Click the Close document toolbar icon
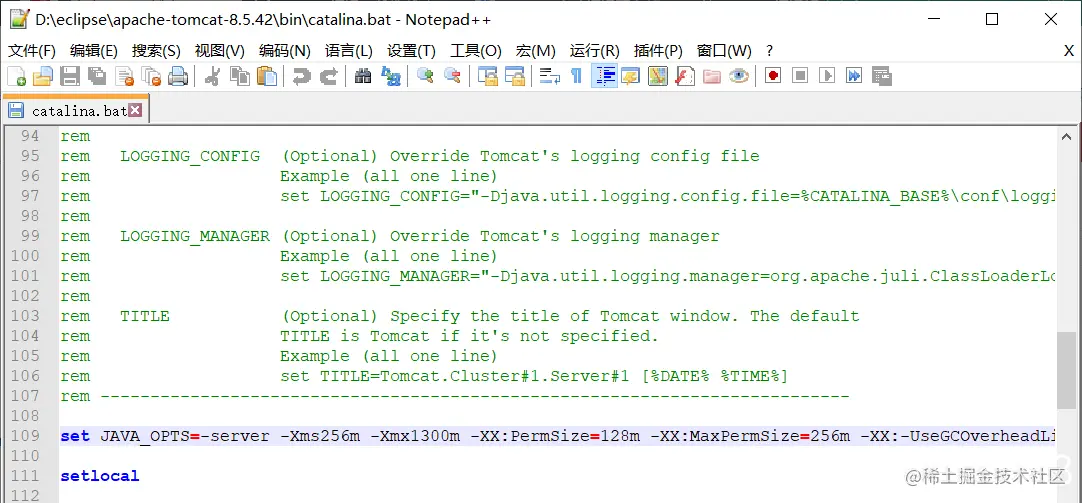 (x=124, y=76)
